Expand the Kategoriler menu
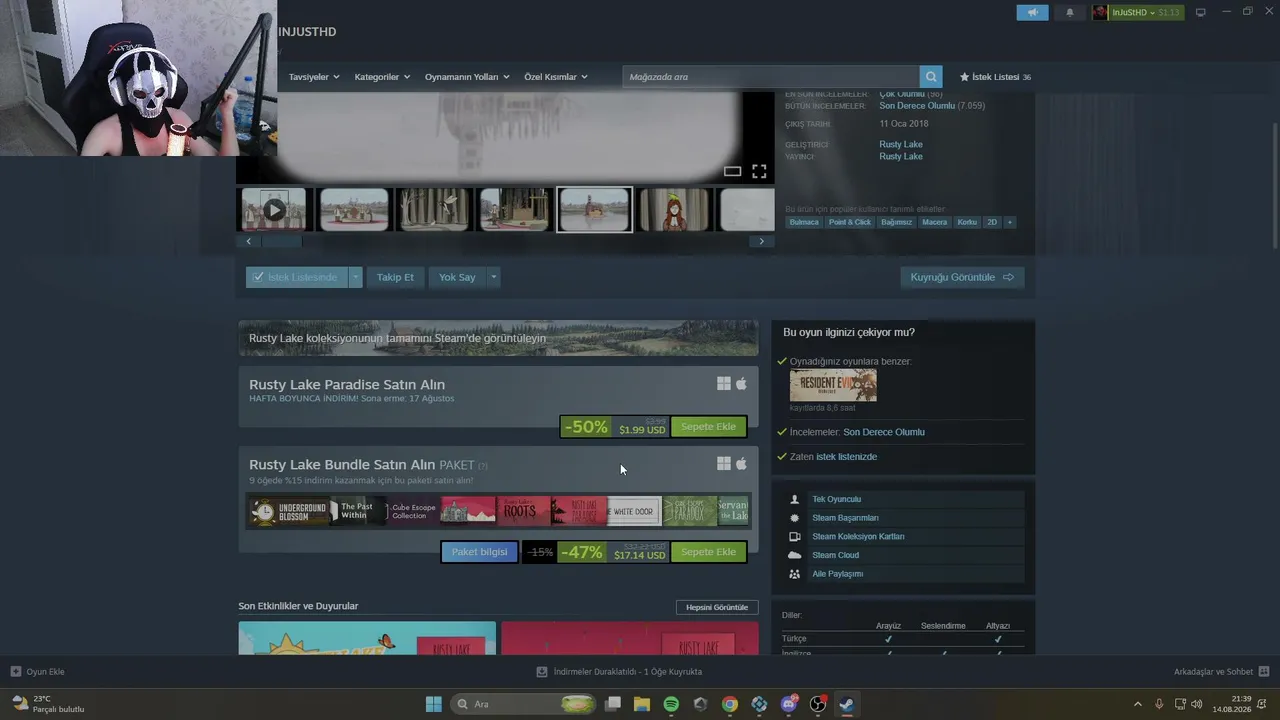Viewport: 1280px width, 720px height. point(382,77)
